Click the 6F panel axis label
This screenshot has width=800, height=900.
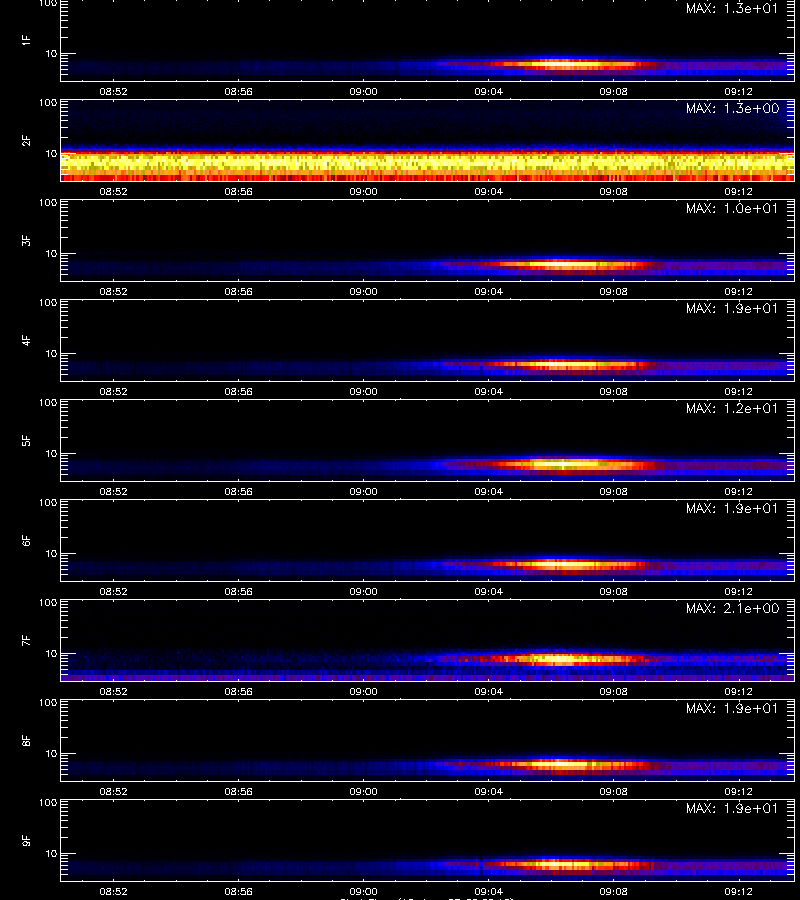(x=26, y=541)
